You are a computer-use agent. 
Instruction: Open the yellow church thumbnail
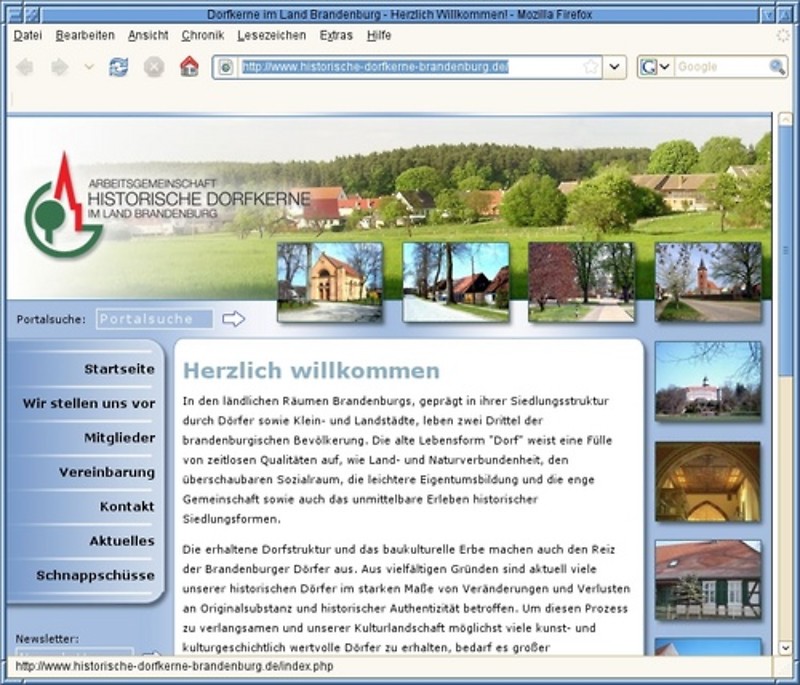pyautogui.click(x=330, y=282)
